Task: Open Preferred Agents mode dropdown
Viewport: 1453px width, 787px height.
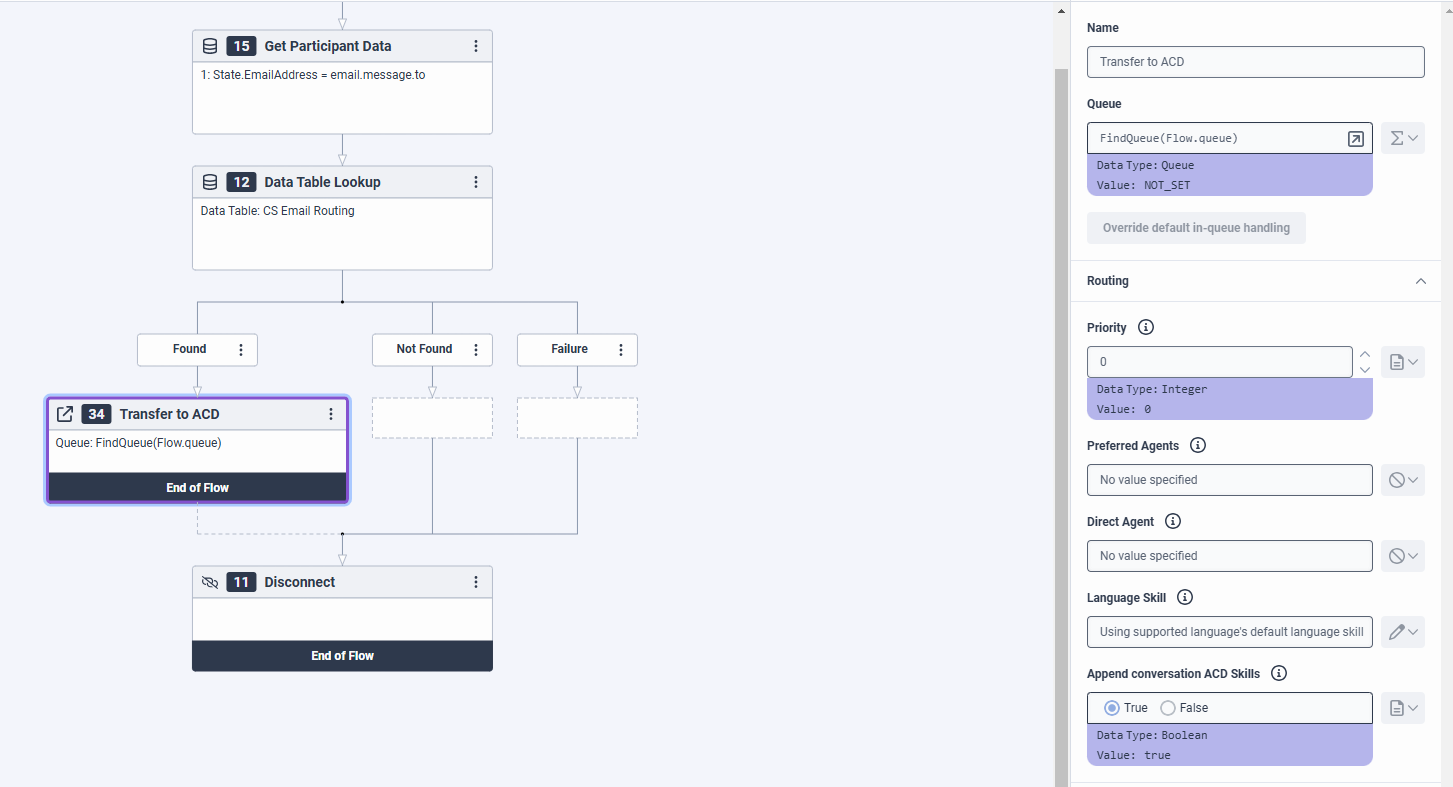Action: click(x=1403, y=480)
